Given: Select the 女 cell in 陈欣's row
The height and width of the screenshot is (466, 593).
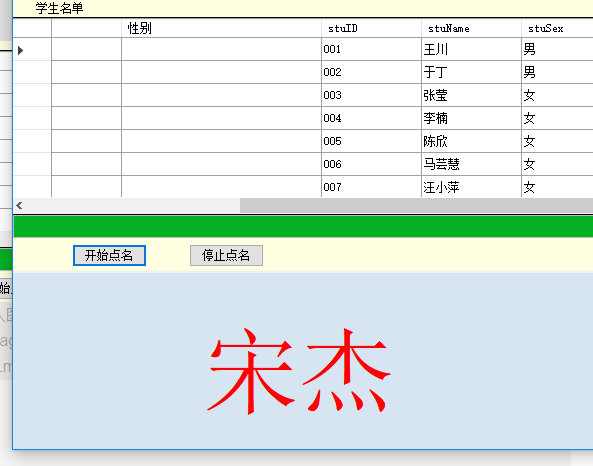Looking at the screenshot, I should tap(557, 141).
